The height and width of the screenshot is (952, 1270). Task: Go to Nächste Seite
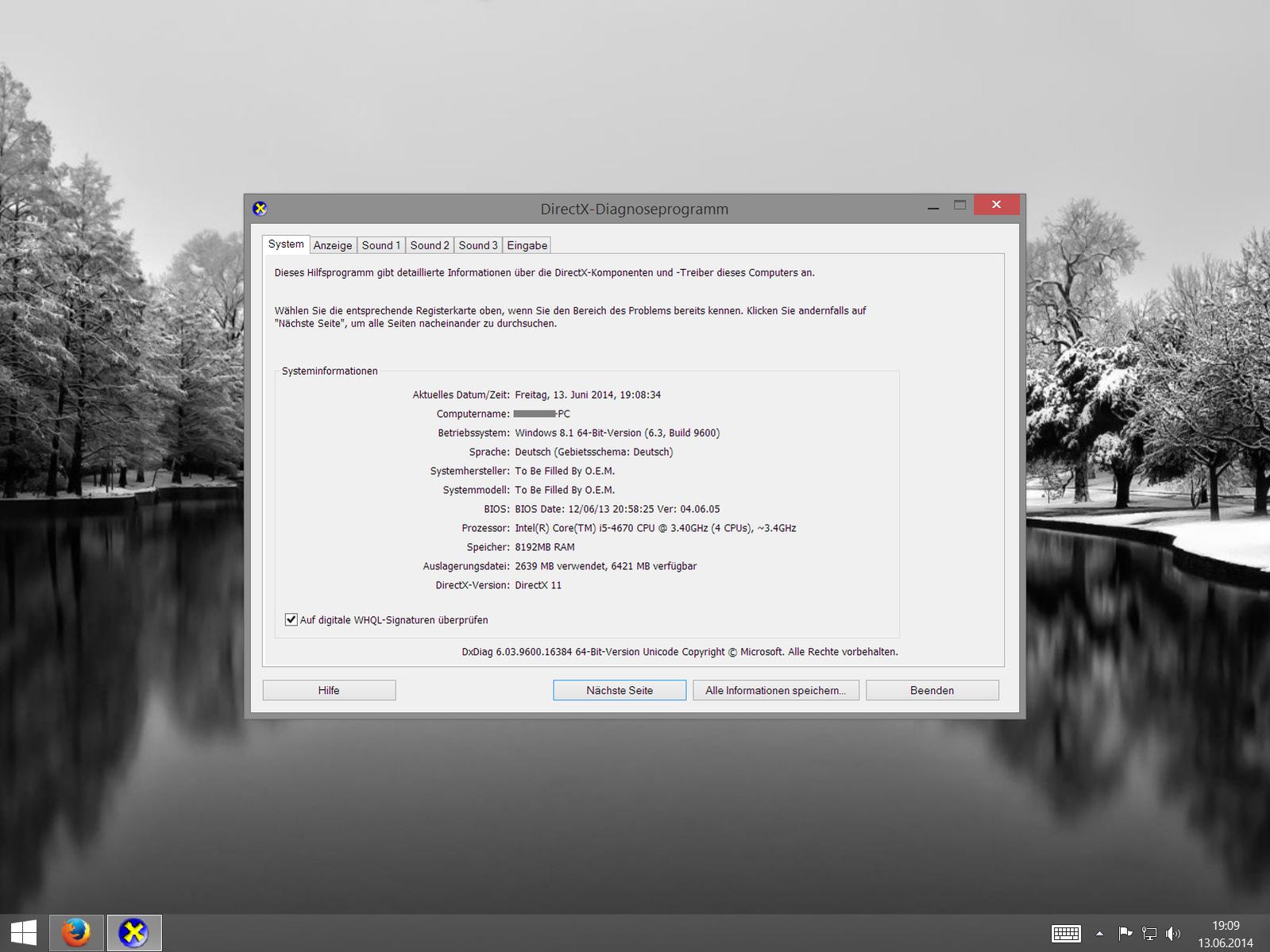(x=620, y=690)
